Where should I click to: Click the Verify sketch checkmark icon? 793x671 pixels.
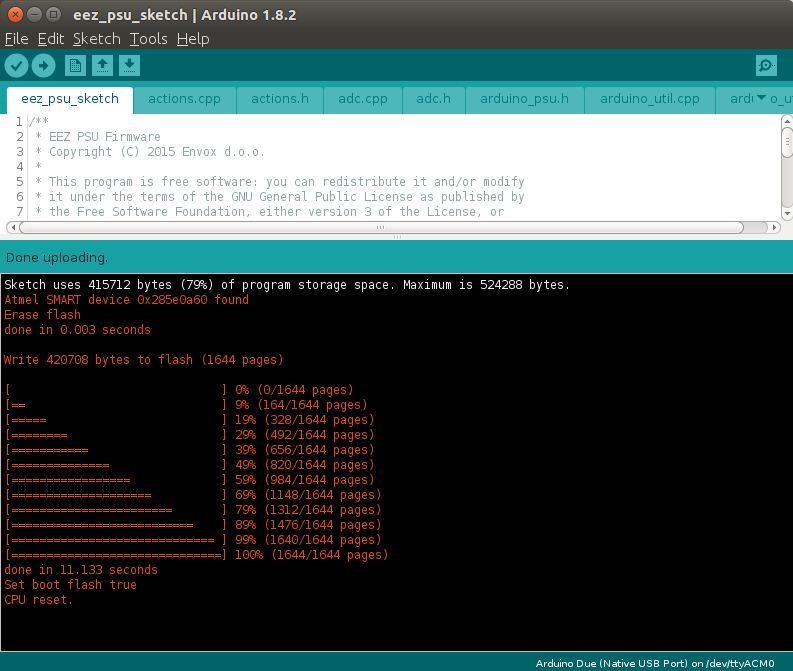tap(16, 66)
